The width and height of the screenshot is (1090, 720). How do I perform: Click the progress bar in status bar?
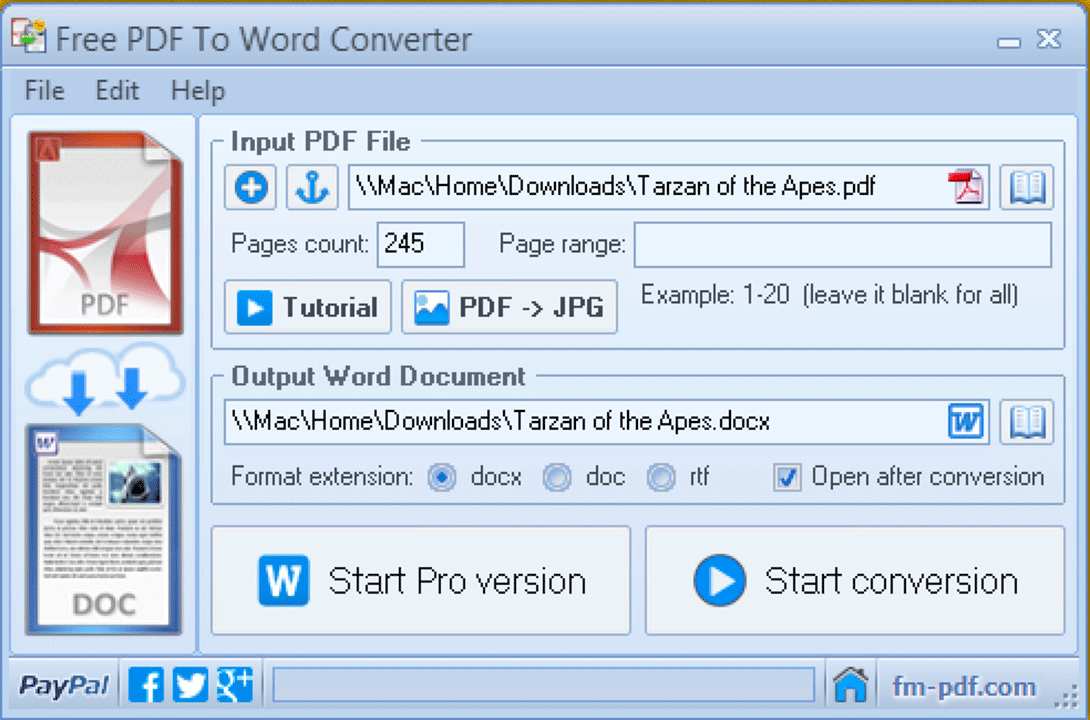pos(544,685)
